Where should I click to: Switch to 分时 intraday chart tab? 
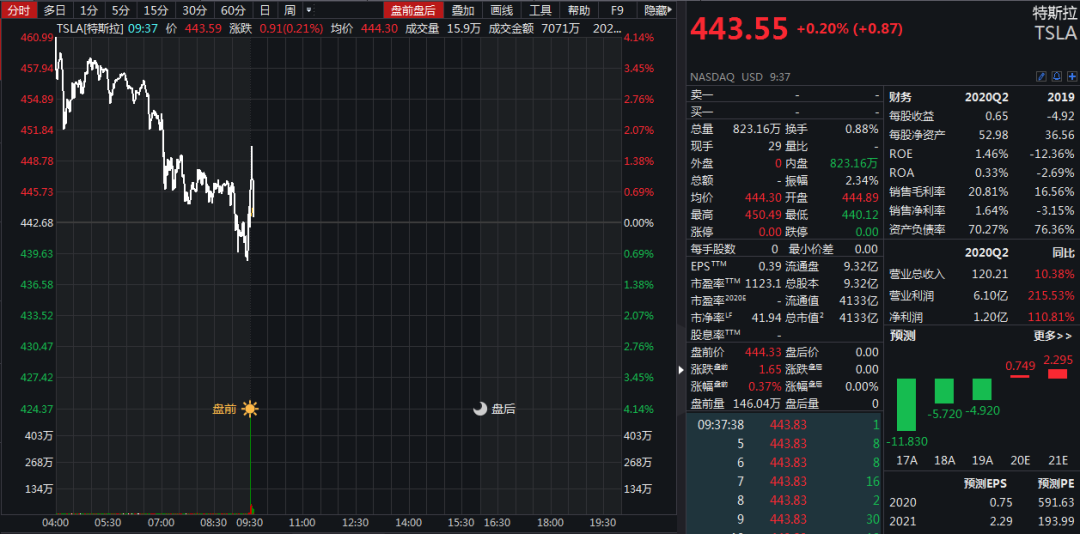[19, 10]
